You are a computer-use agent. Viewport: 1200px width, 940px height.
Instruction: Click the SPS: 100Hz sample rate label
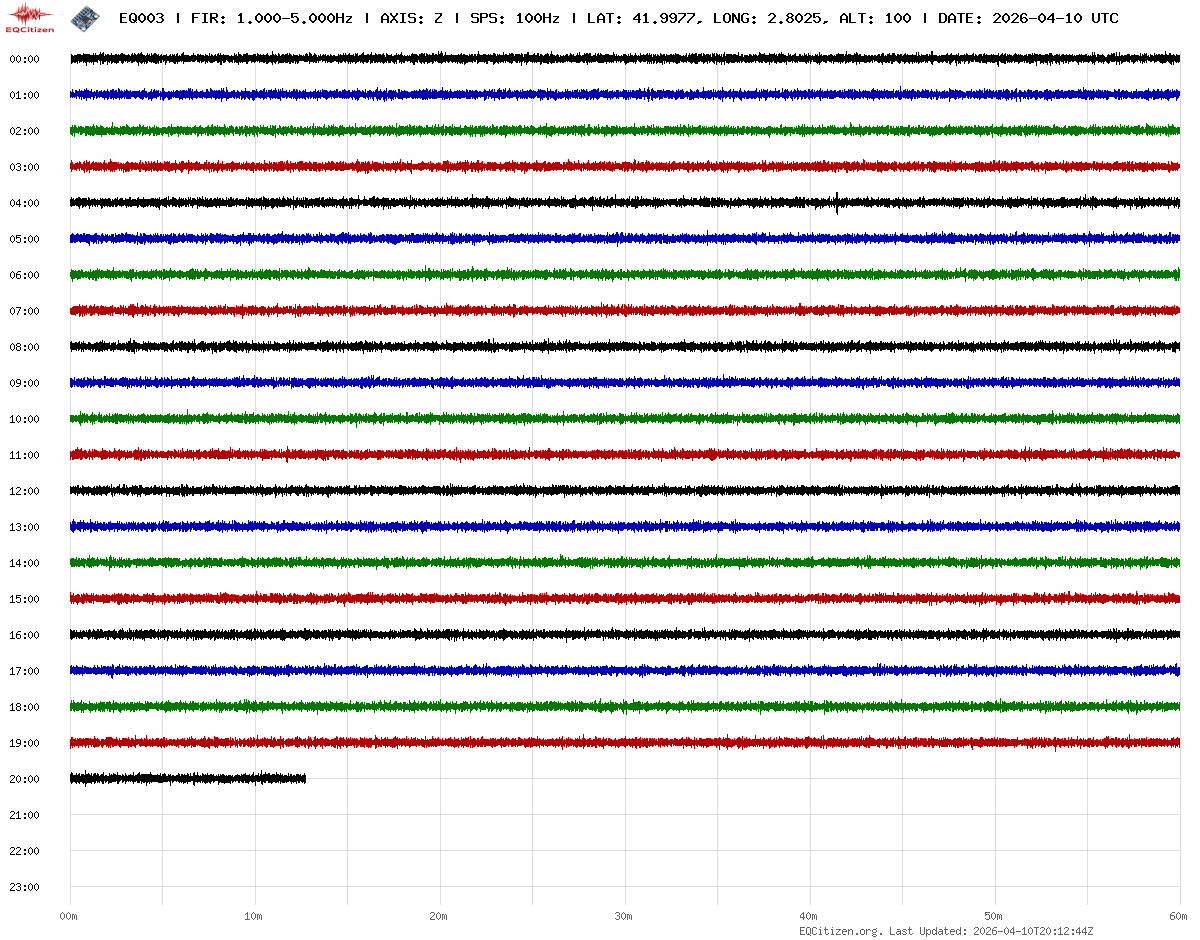[514, 19]
